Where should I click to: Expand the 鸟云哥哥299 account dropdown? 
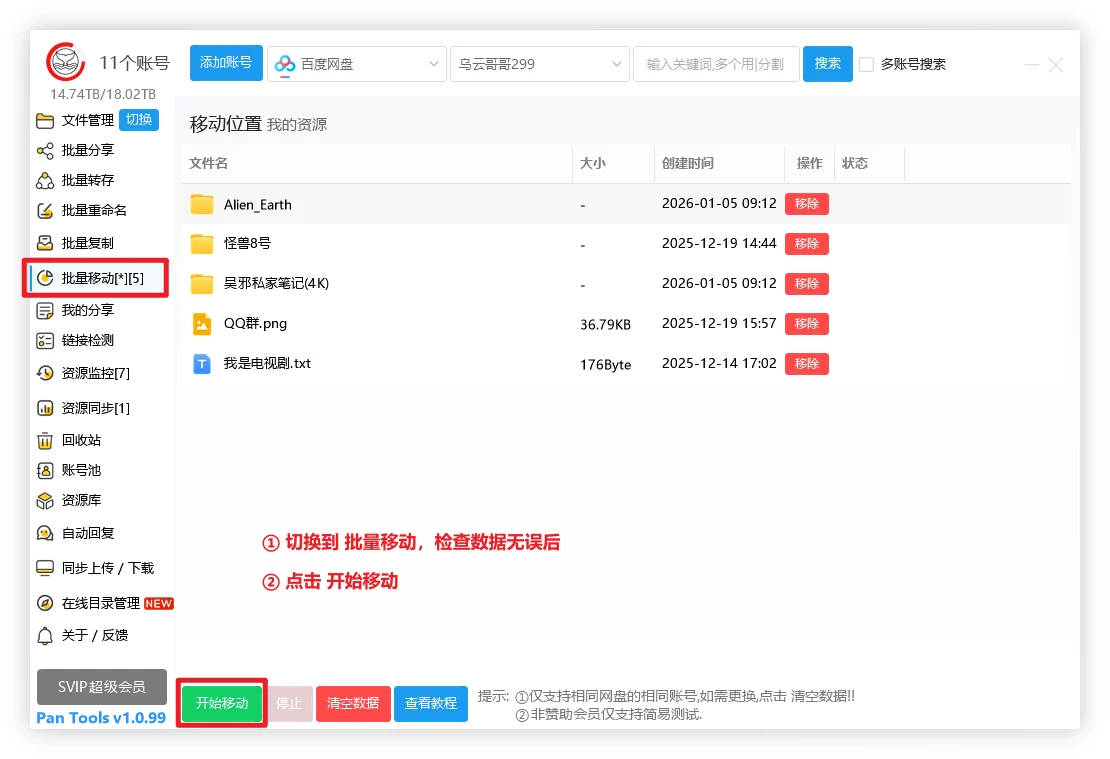point(540,64)
